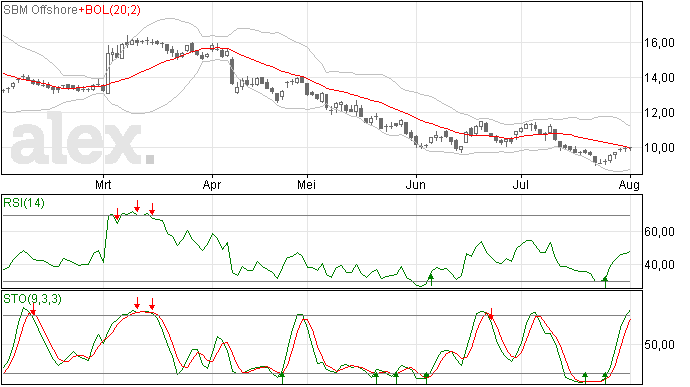The image size is (690, 387).
Task: Click the 10,00 price axis value
Action: (x=659, y=148)
